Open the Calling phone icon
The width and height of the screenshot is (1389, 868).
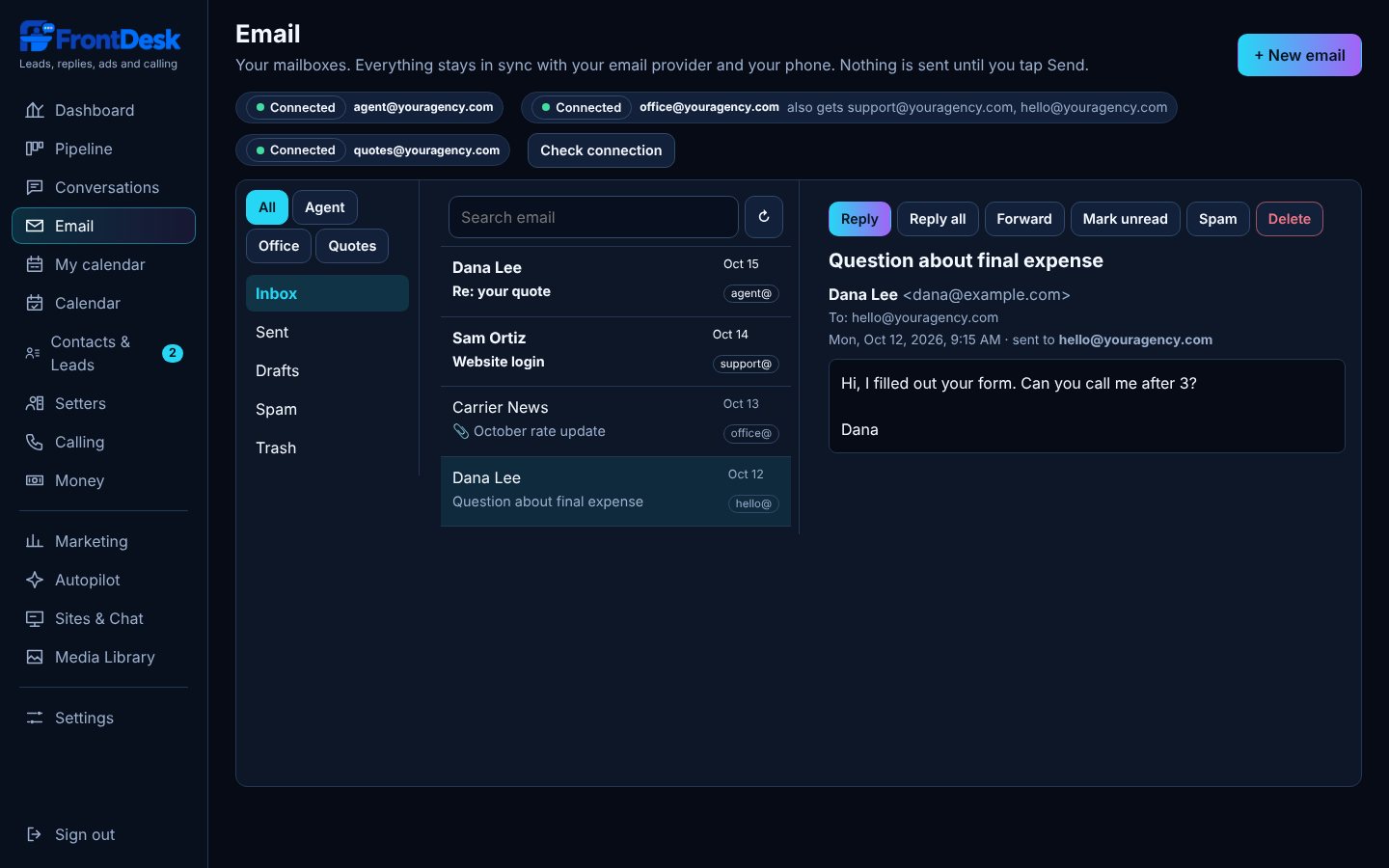(x=35, y=442)
